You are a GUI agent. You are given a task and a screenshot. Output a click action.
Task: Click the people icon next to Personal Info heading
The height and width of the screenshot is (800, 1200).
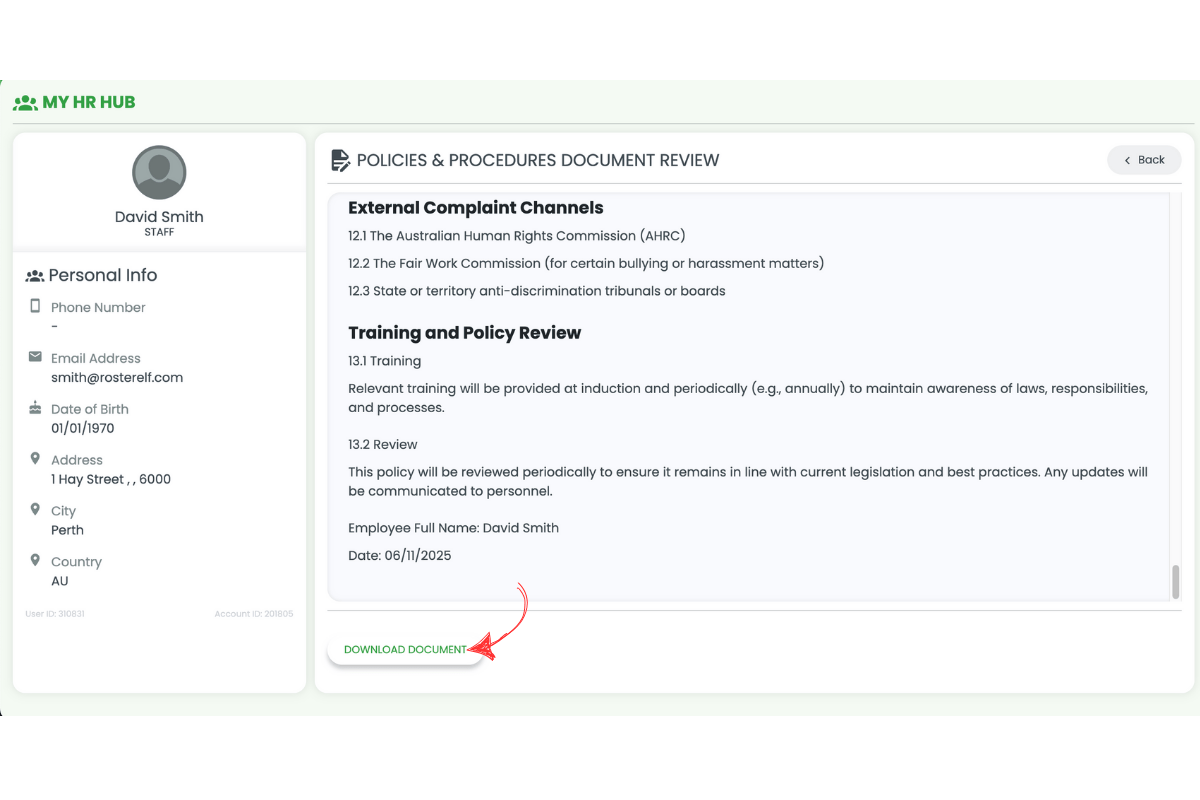[x=33, y=274]
